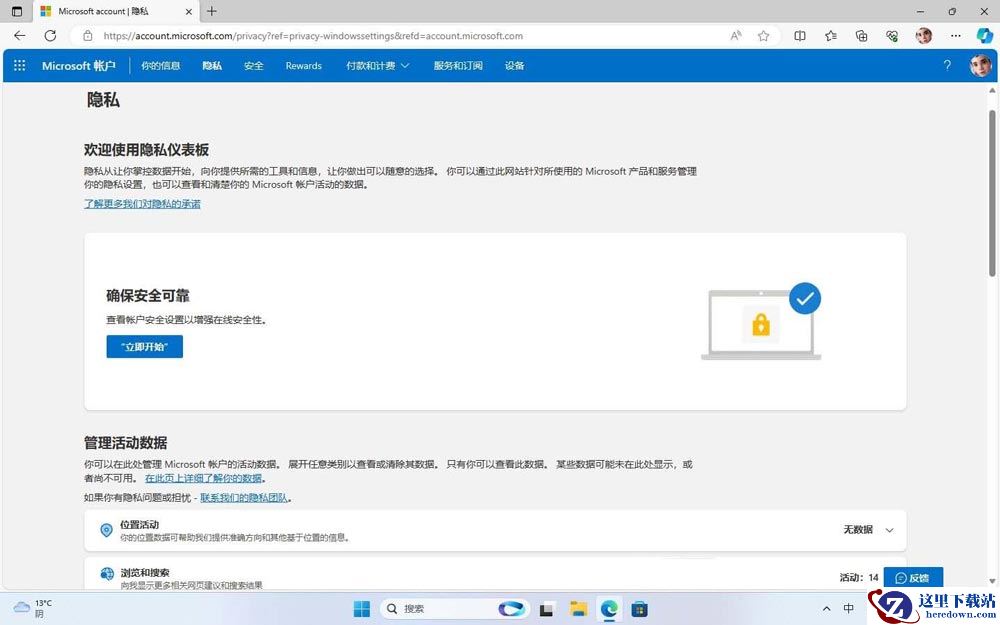Open browser profile avatar
Viewport: 1000px width, 625px height.
pos(923,36)
